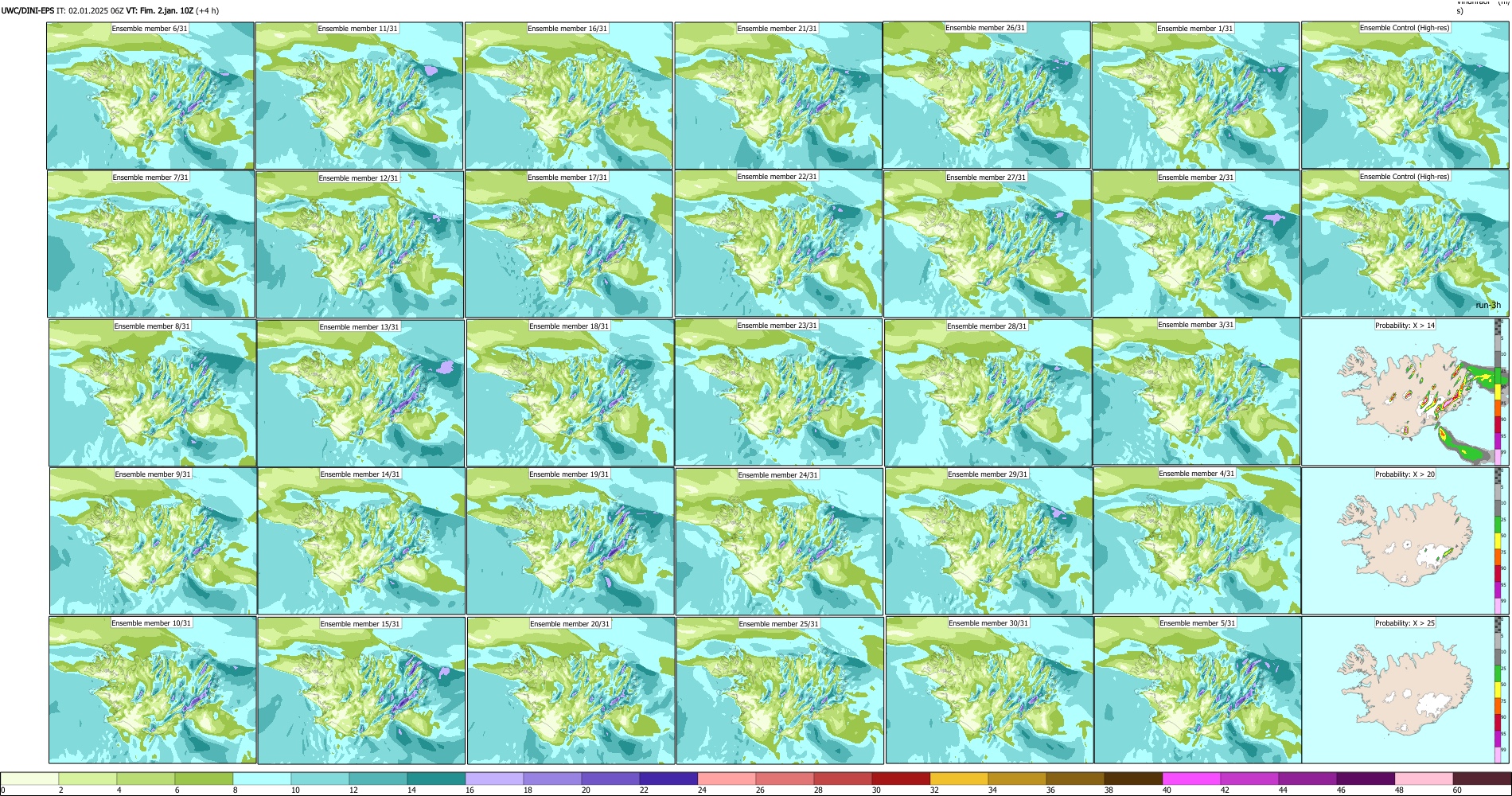The width and height of the screenshot is (1512, 796).
Task: Click the 'run-3h' label on control map
Action: (x=1488, y=306)
